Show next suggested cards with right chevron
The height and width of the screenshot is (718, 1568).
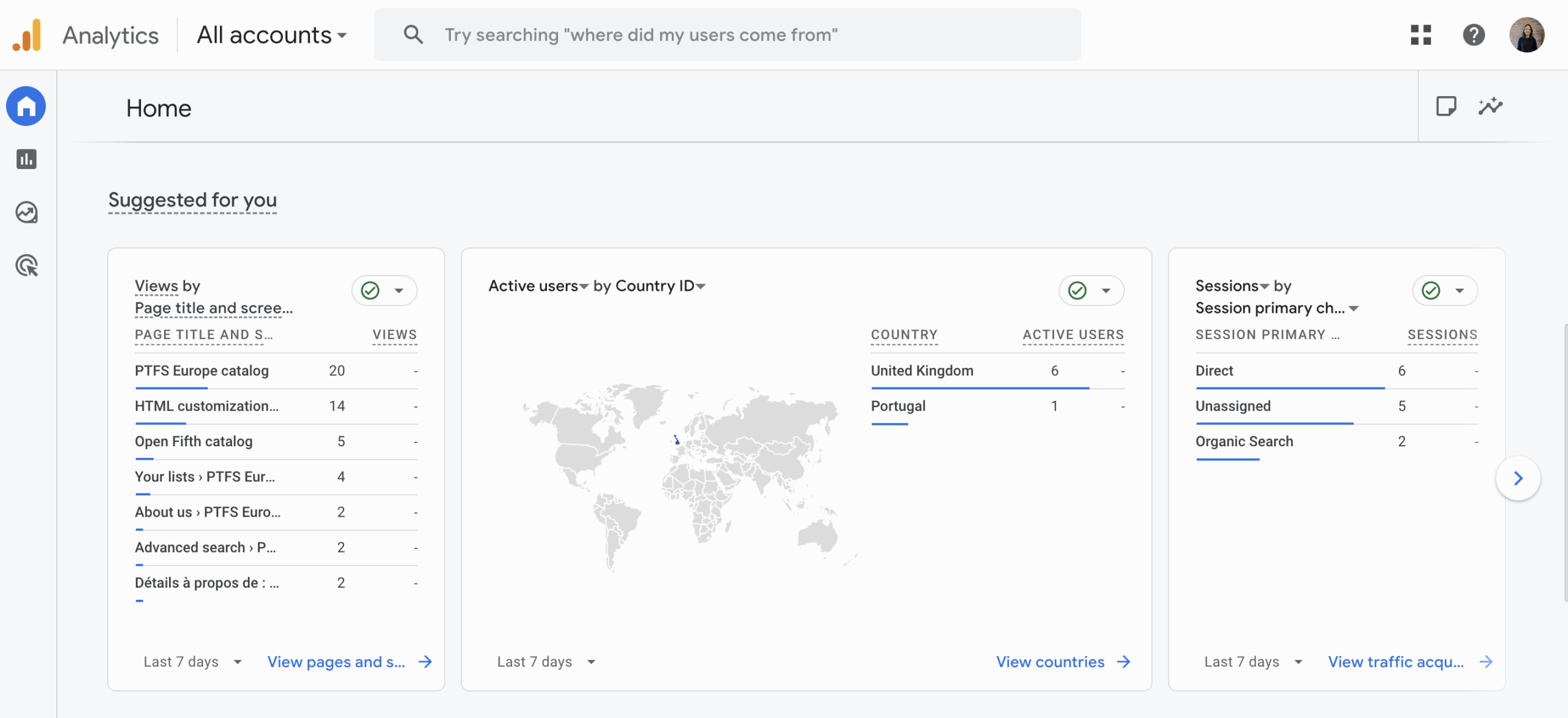1518,478
